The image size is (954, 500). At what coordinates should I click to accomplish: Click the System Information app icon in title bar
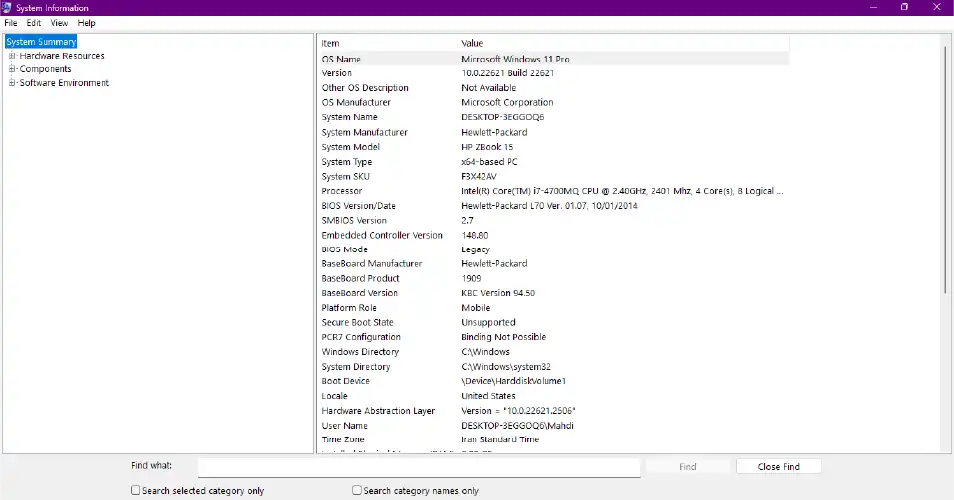tap(8, 8)
